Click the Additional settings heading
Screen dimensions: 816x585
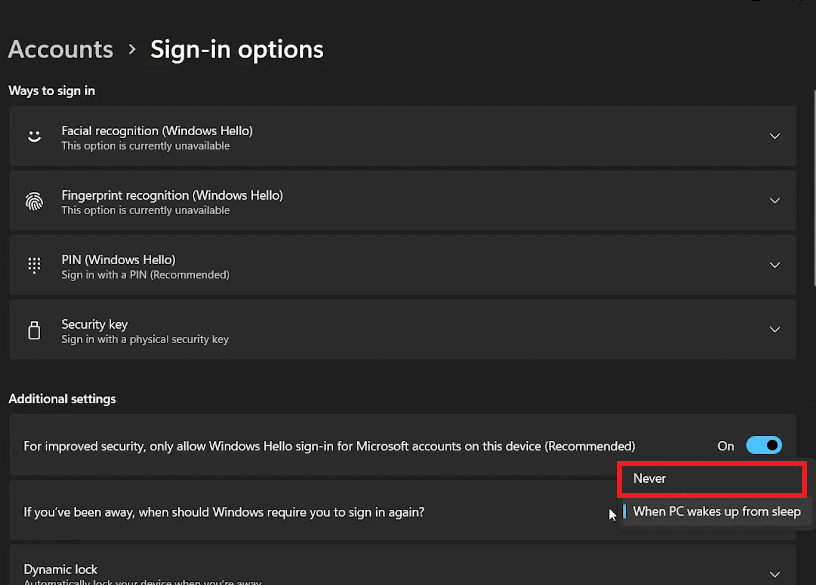(x=62, y=399)
